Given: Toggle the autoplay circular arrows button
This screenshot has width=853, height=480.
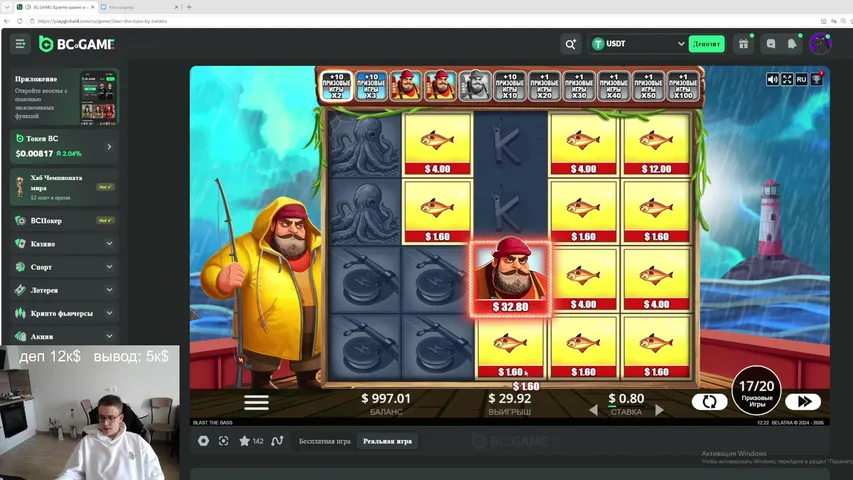Looking at the screenshot, I should [709, 402].
